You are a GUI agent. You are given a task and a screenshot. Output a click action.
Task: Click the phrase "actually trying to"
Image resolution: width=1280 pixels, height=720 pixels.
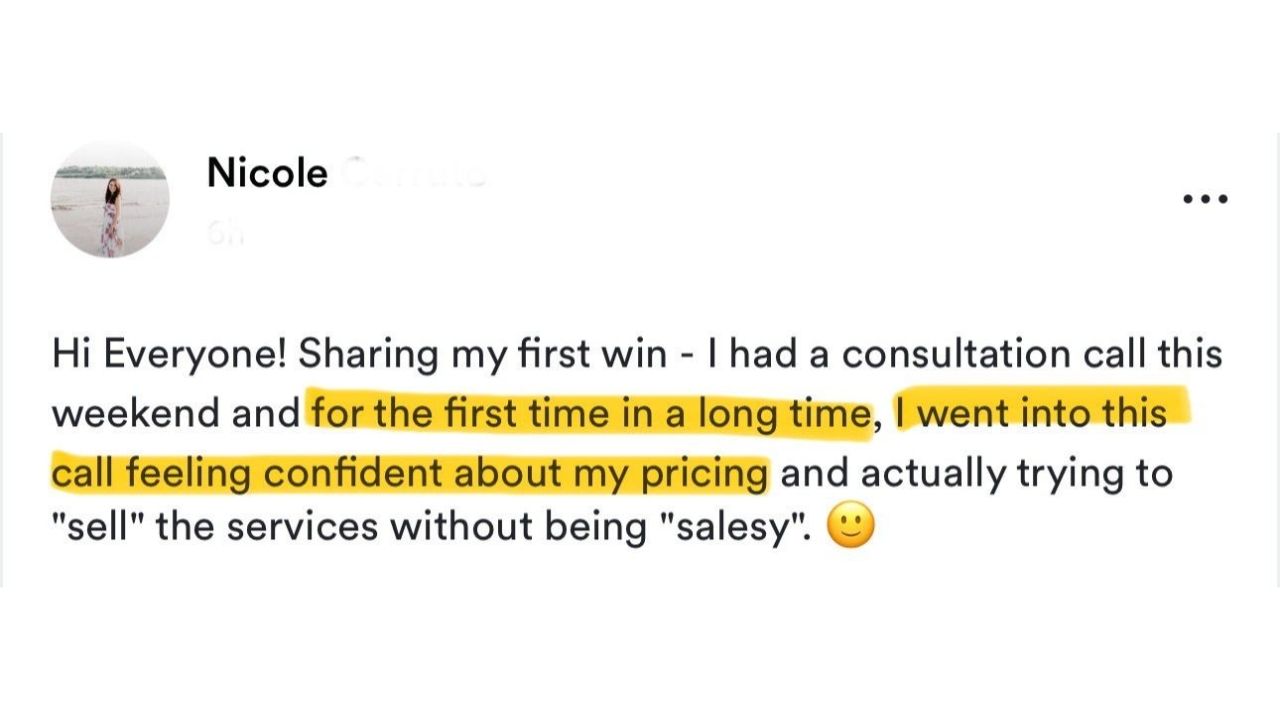coord(1015,471)
